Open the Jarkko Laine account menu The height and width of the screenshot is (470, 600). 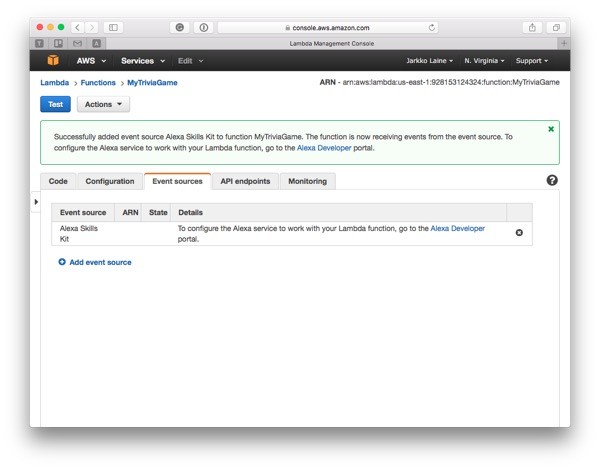[x=429, y=61]
